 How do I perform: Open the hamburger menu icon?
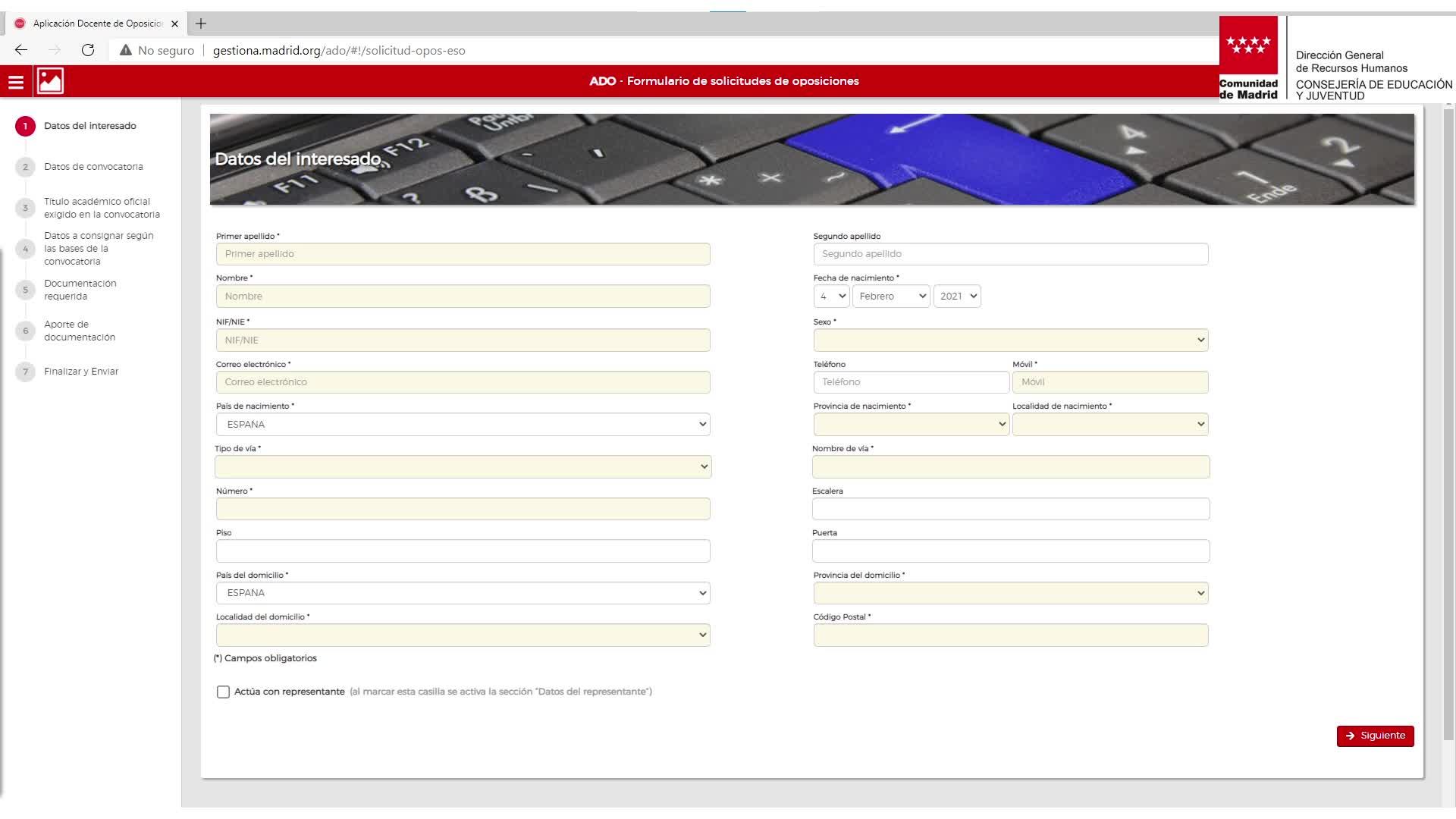(x=16, y=82)
